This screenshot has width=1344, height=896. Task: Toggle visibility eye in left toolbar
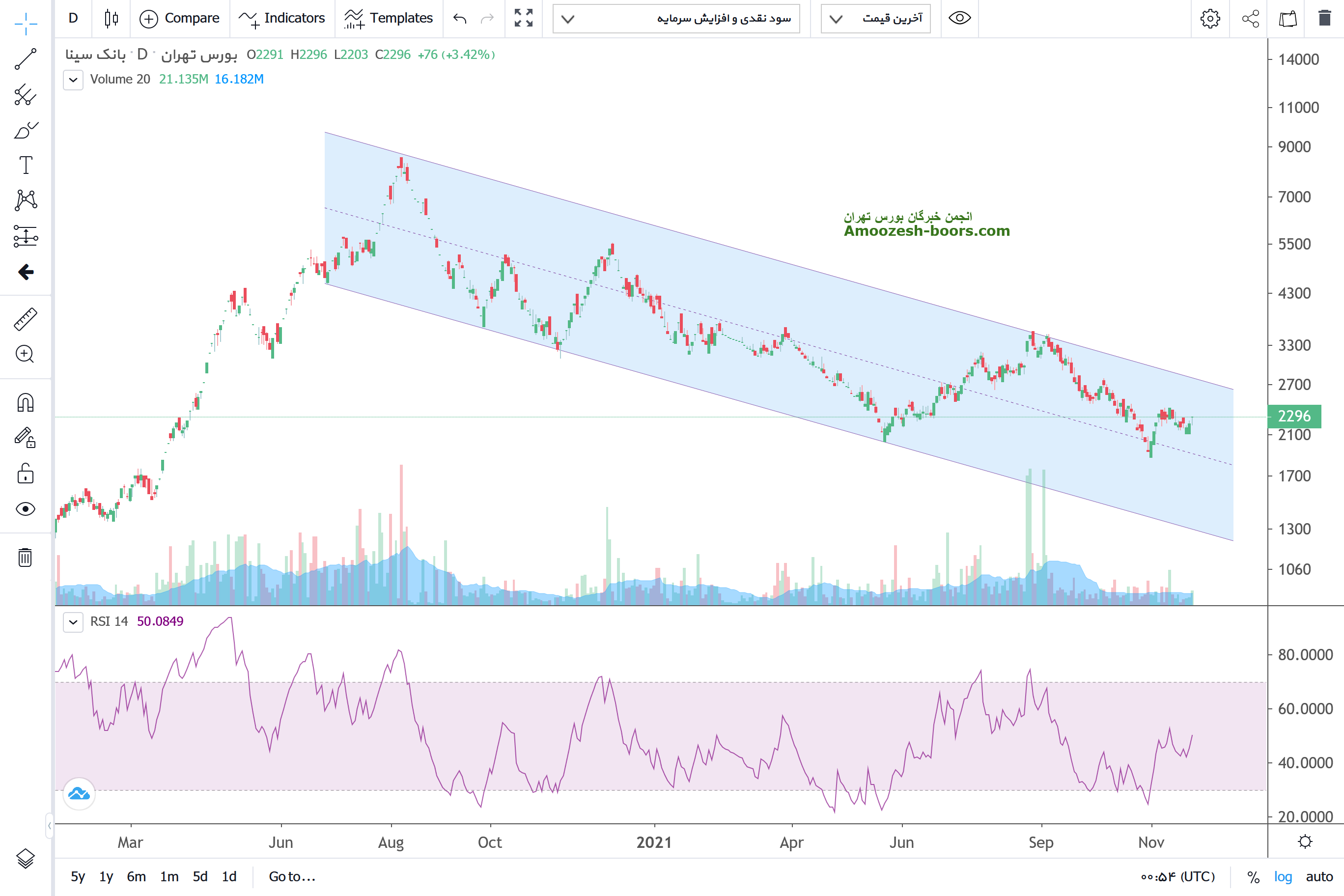point(25,508)
